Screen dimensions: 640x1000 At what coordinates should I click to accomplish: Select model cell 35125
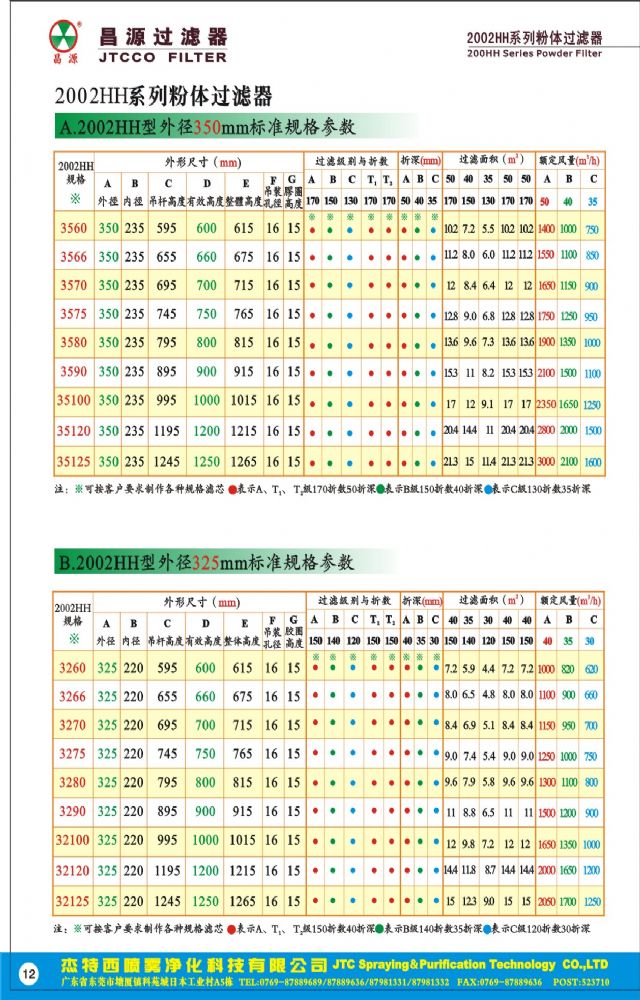pyautogui.click(x=74, y=461)
